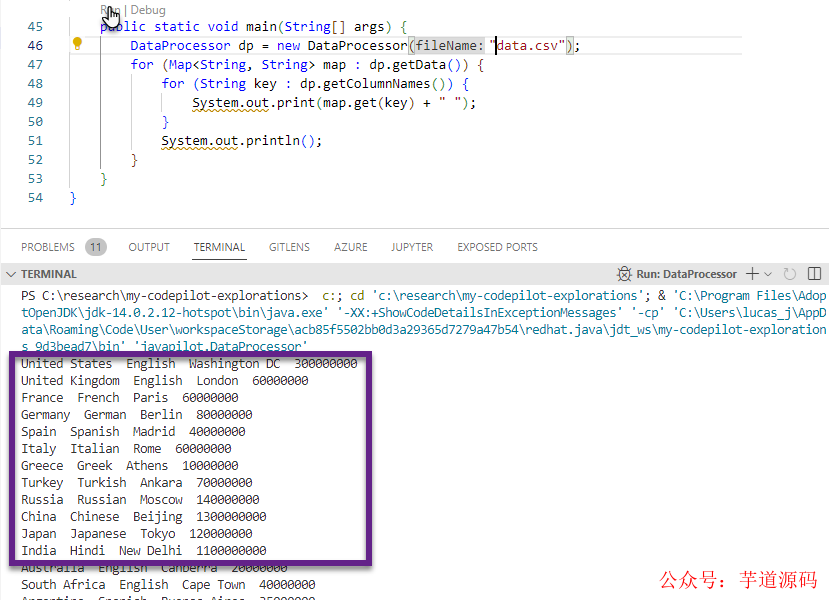Click System.out.println on line 51
Image resolution: width=829 pixels, height=600 pixels.
tap(231, 141)
